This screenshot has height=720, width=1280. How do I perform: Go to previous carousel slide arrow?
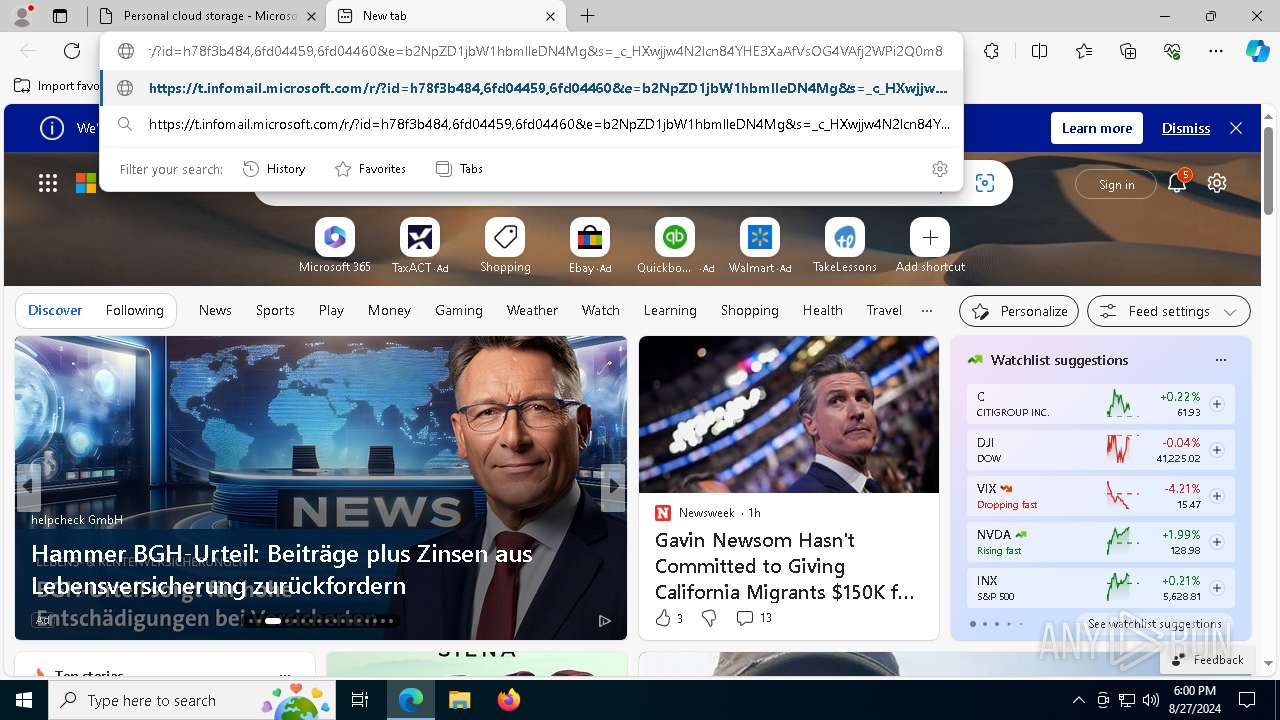click(28, 486)
